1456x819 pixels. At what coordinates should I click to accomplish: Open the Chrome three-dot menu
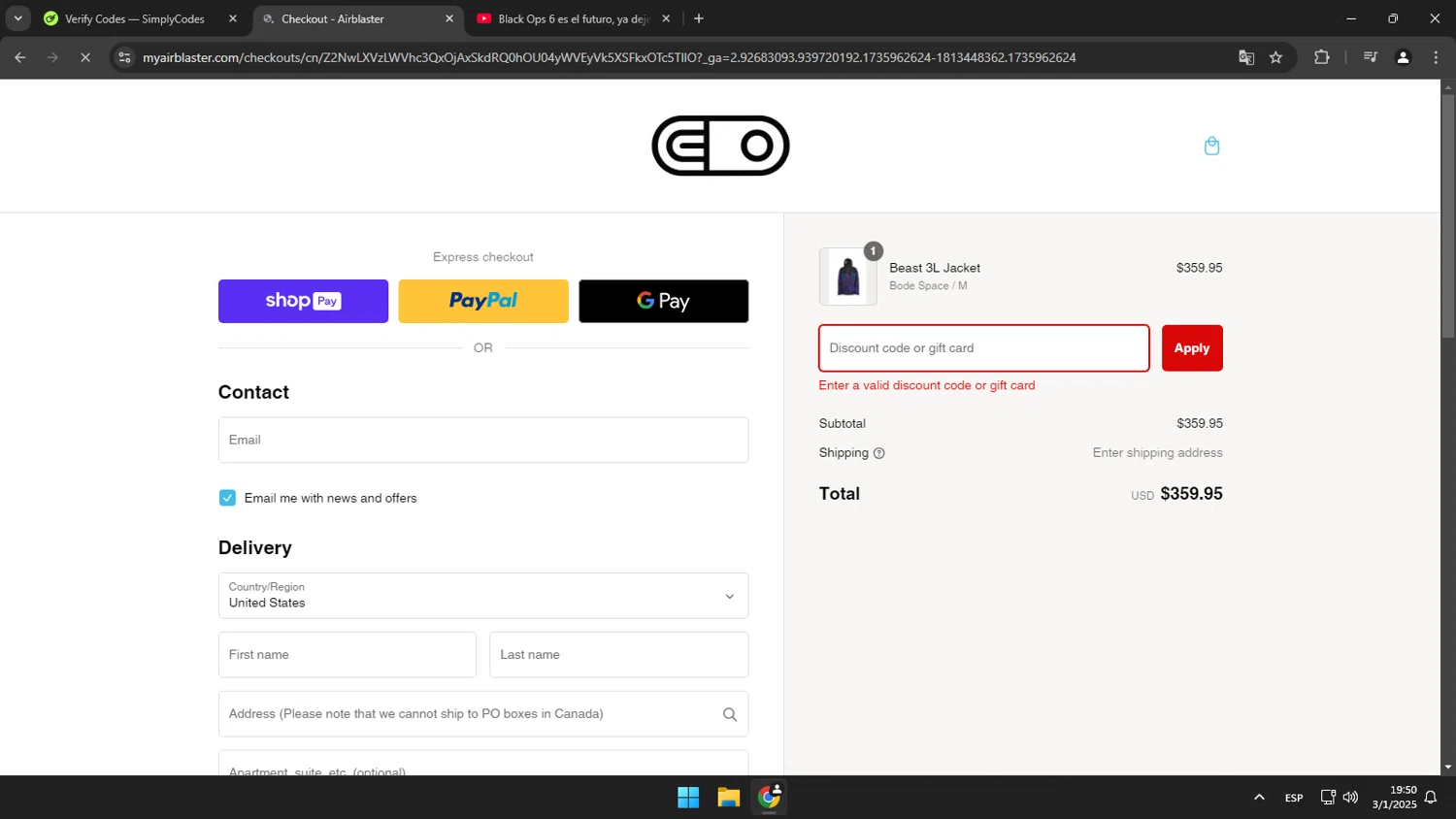pos(1436,57)
